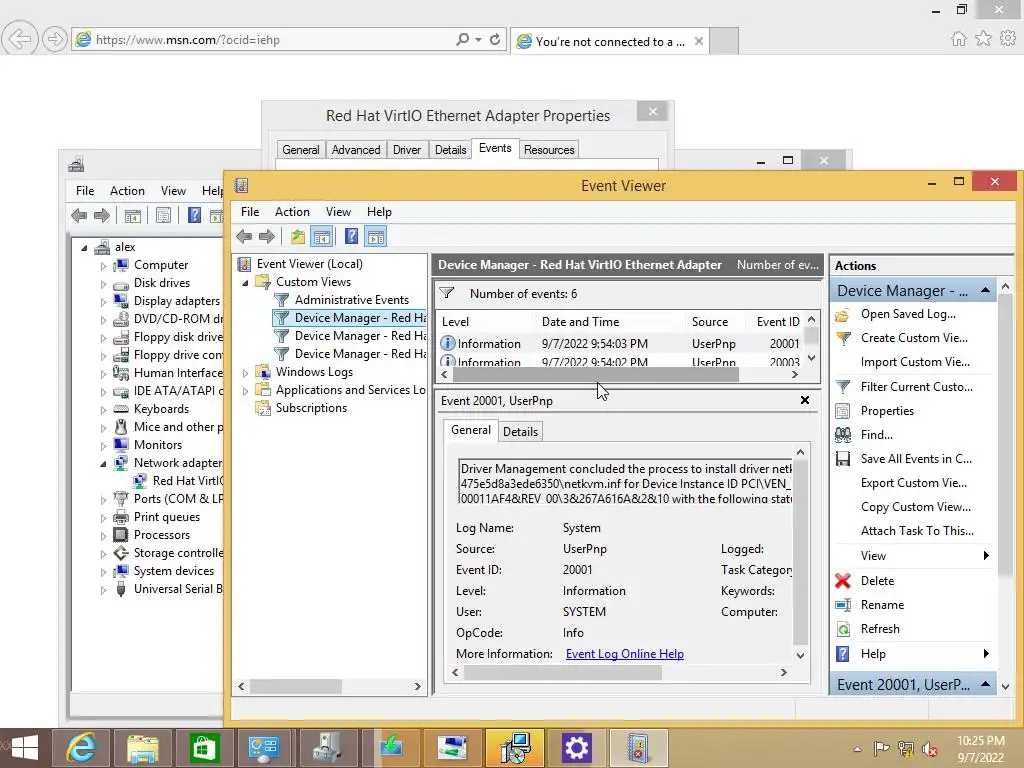Close the event preview pane X
The width and height of the screenshot is (1024, 768).
click(x=805, y=400)
